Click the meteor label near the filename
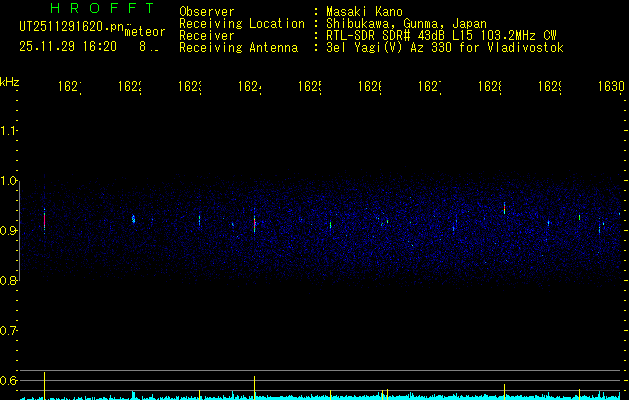The width and height of the screenshot is (629, 400). (x=145, y=32)
